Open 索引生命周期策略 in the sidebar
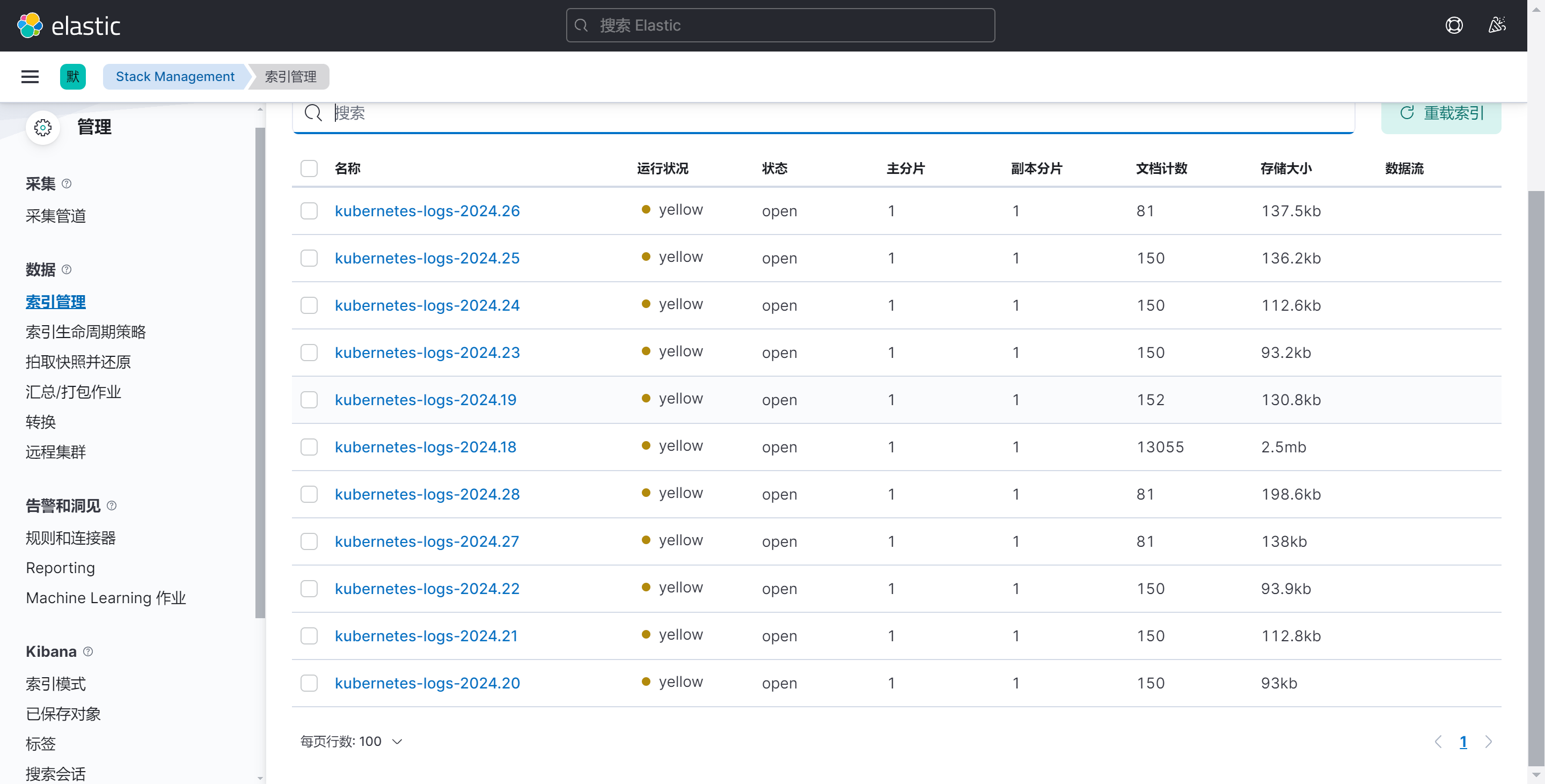This screenshot has height=784, width=1545. coord(86,332)
